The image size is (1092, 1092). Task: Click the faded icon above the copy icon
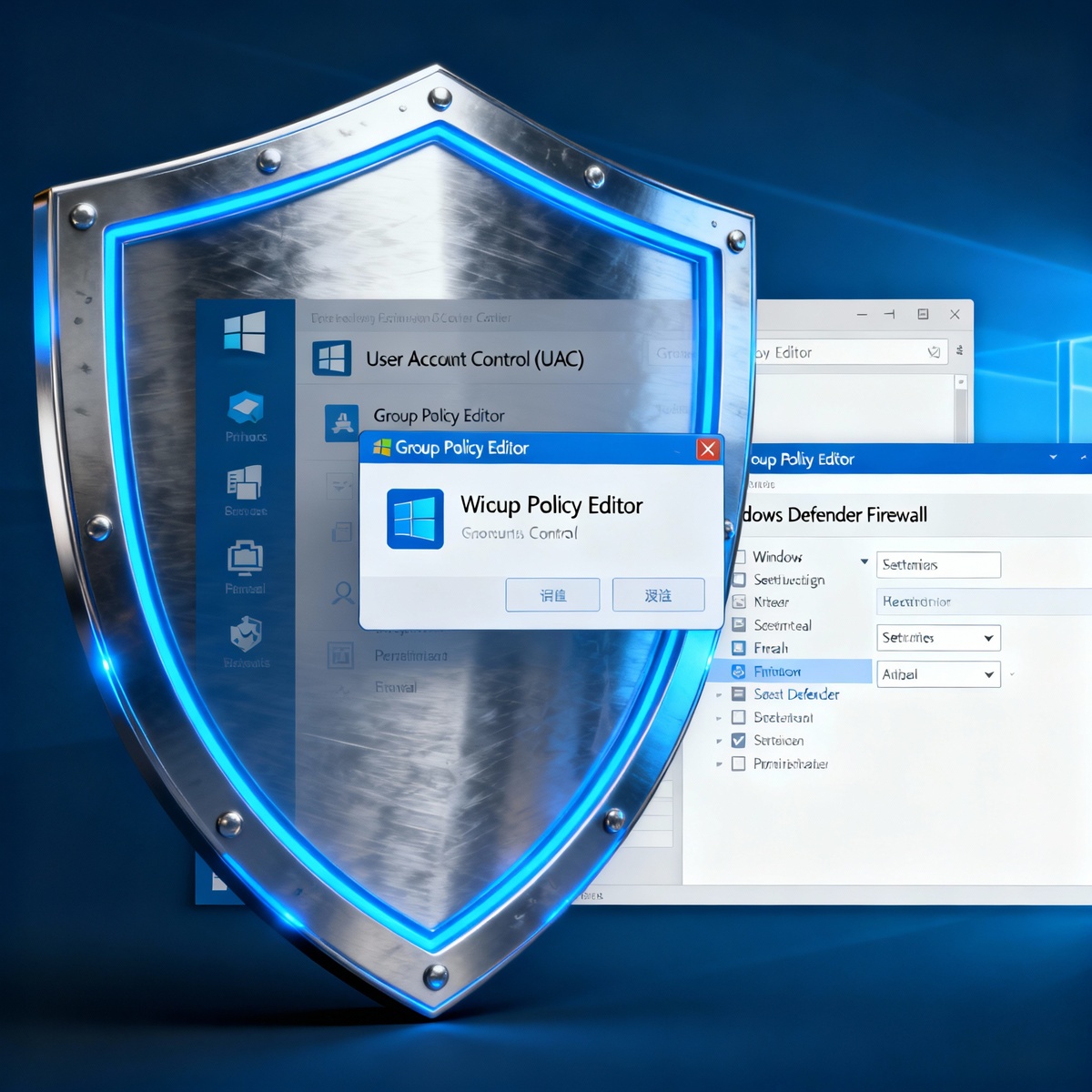coord(340,486)
